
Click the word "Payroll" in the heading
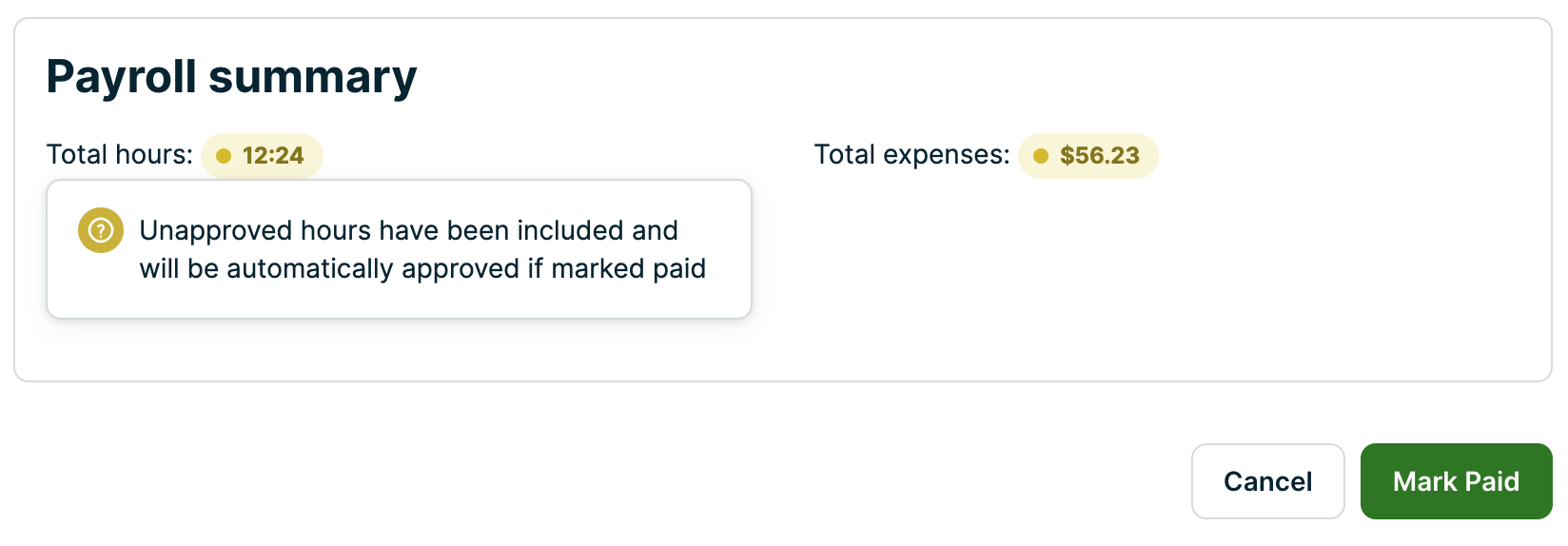pos(121,77)
